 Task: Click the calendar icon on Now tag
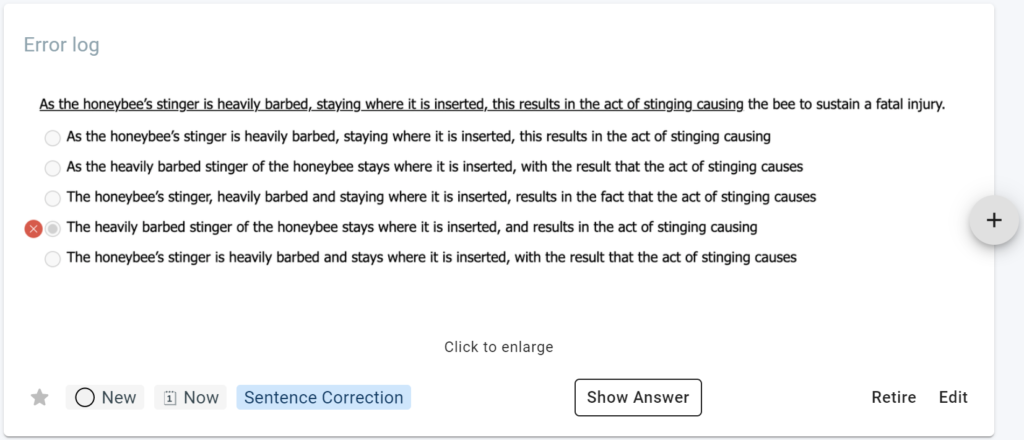pyautogui.click(x=170, y=398)
